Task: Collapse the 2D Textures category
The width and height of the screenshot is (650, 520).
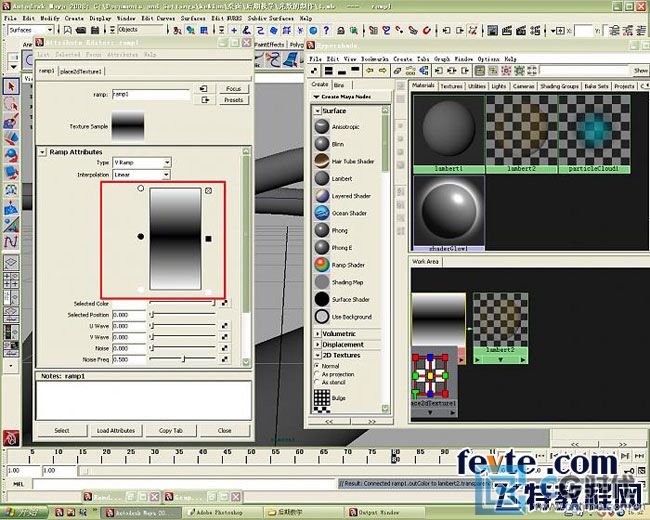Action: click(x=317, y=355)
